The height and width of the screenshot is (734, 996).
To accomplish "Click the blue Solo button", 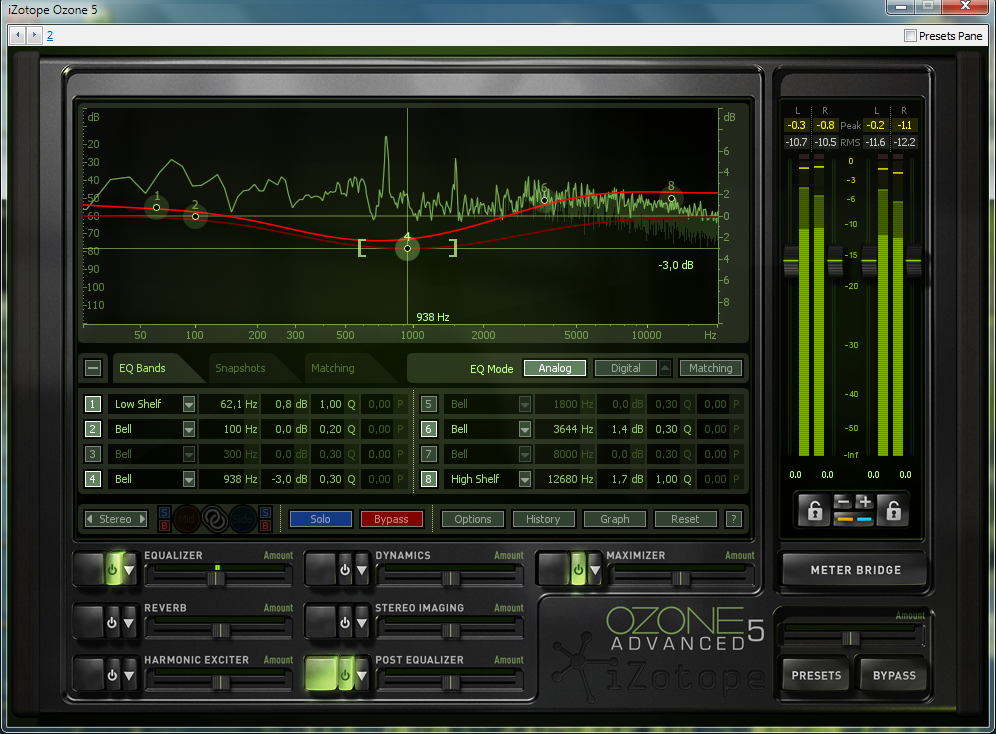I will point(320,519).
